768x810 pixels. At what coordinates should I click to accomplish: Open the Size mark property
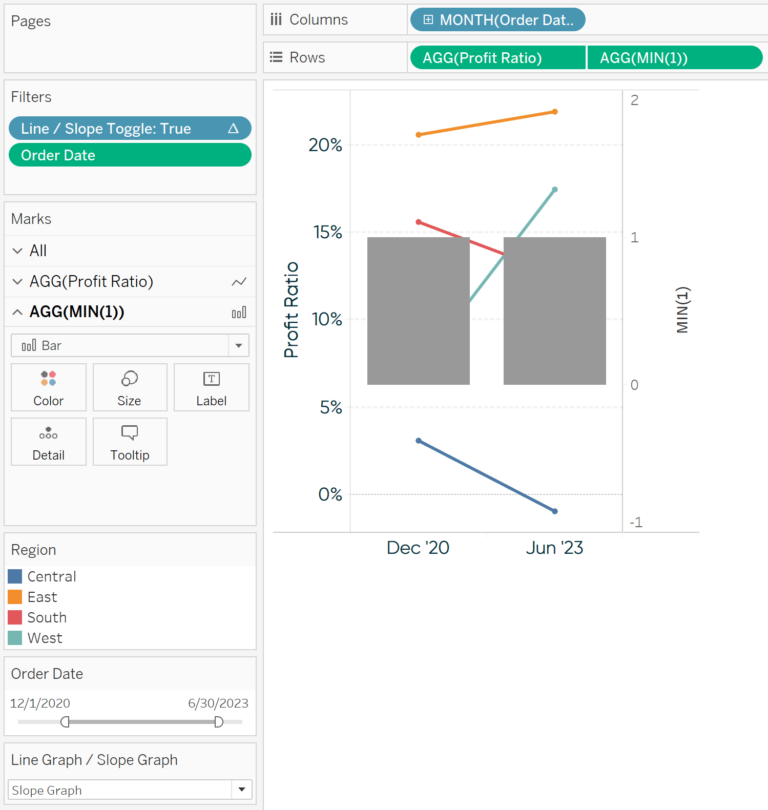click(129, 387)
